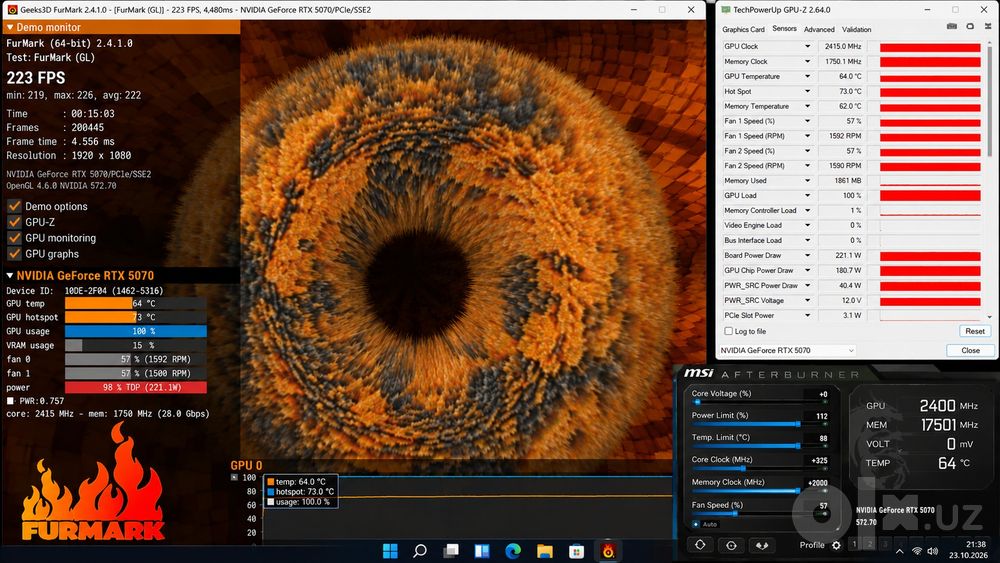1000x563 pixels.
Task: Open the GPU Clock sensor dropdown
Action: tap(807, 47)
